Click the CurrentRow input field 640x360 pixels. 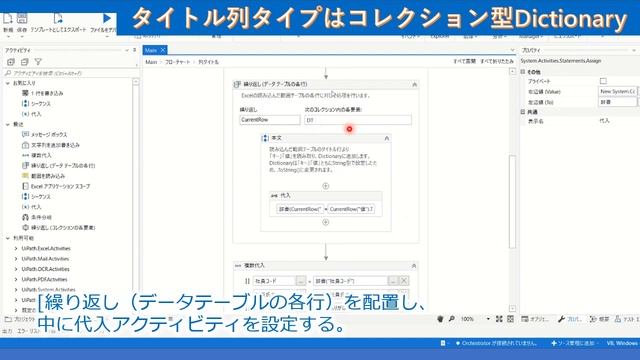click(270, 120)
